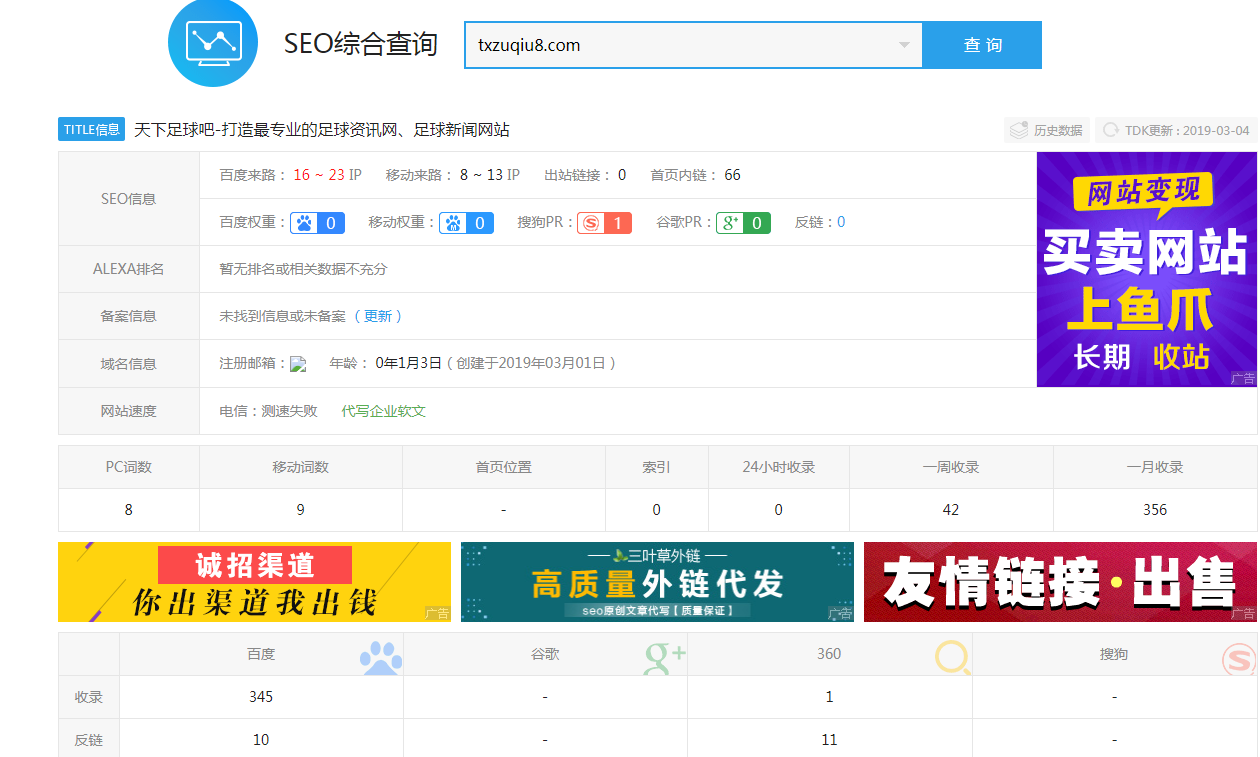Click 百度 反链 value 10
The image size is (1260, 757).
tap(261, 740)
